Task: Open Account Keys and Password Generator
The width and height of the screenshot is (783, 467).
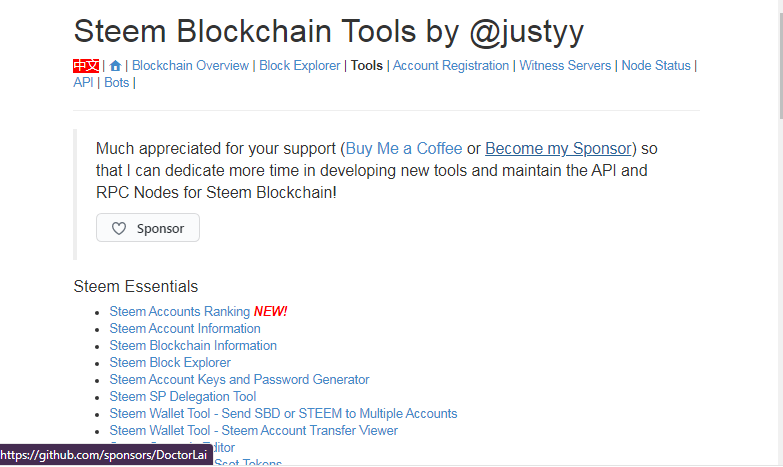Action: [x=239, y=380]
